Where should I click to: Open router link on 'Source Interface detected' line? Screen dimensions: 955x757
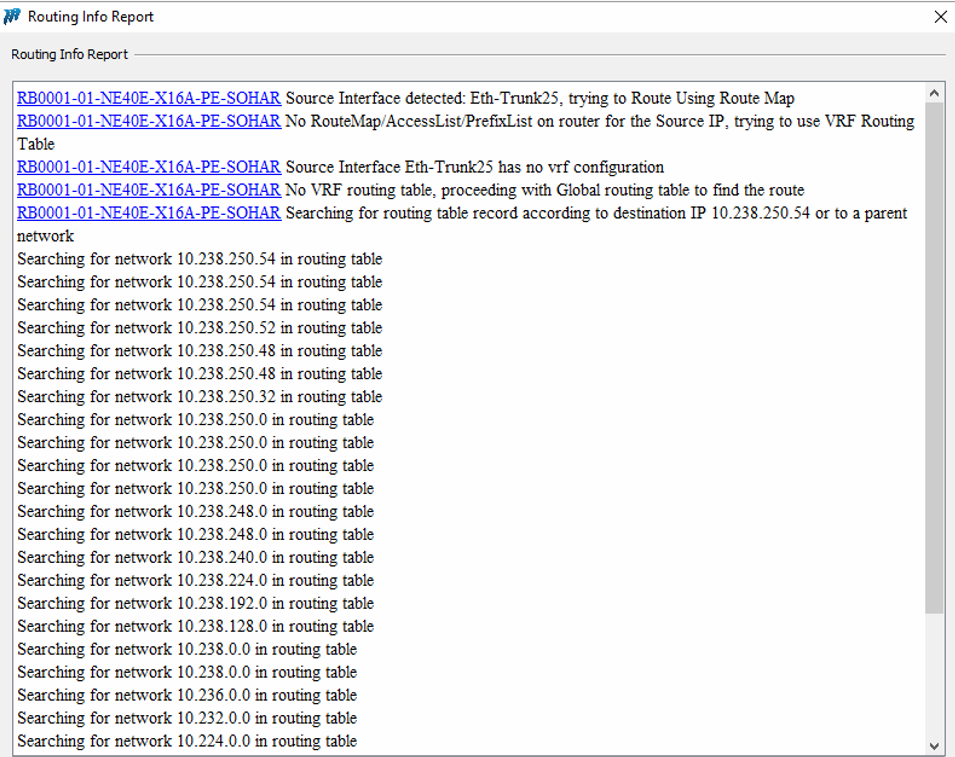click(149, 98)
